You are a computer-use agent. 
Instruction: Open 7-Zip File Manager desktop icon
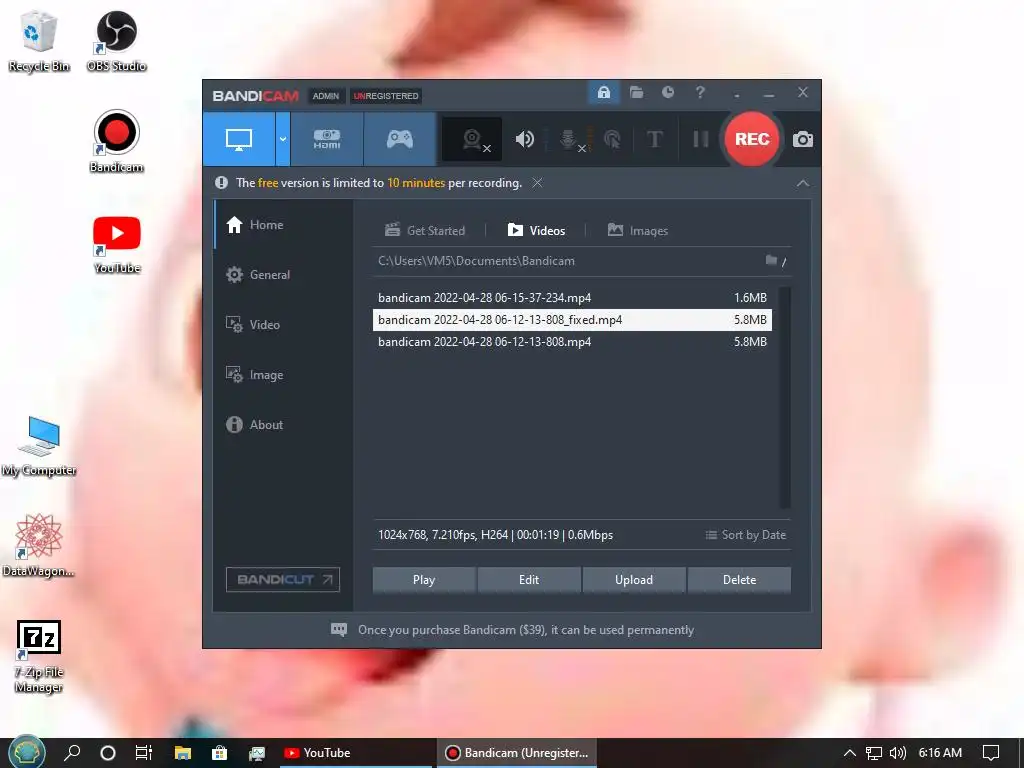point(39,656)
